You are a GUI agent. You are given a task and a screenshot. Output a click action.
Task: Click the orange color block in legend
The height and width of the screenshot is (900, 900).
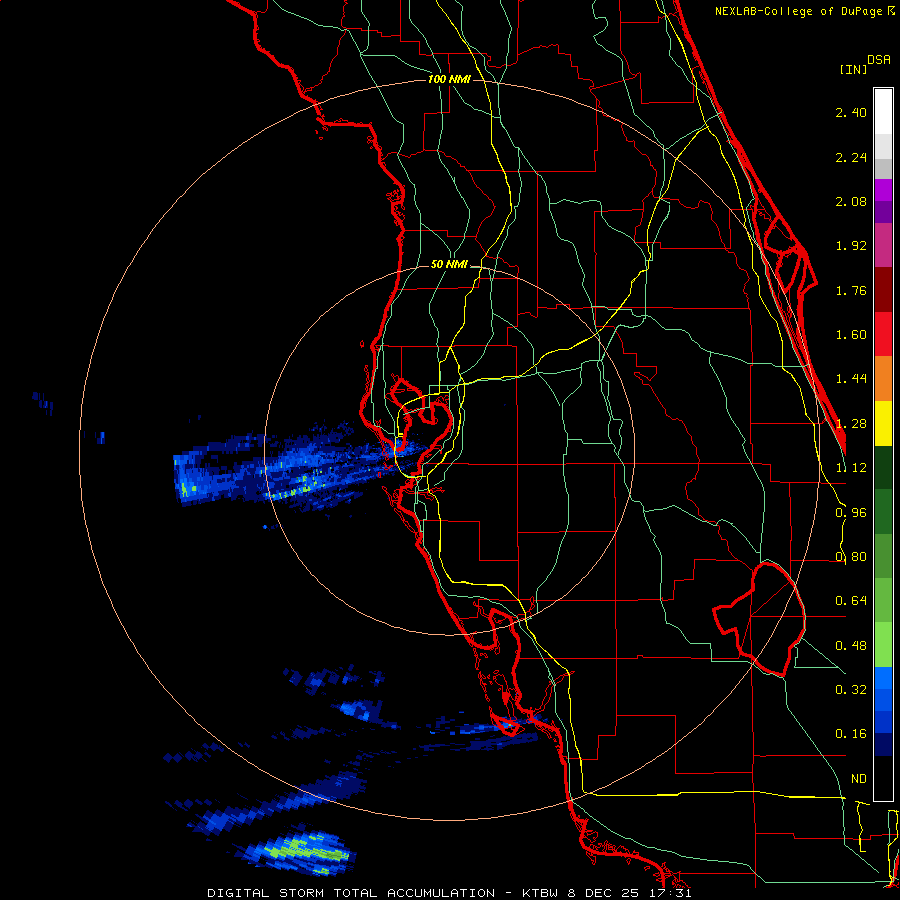[883, 379]
